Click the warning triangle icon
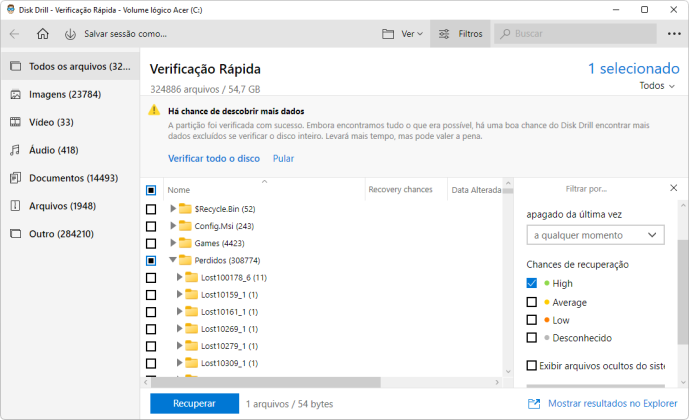This screenshot has width=689, height=420. (154, 110)
